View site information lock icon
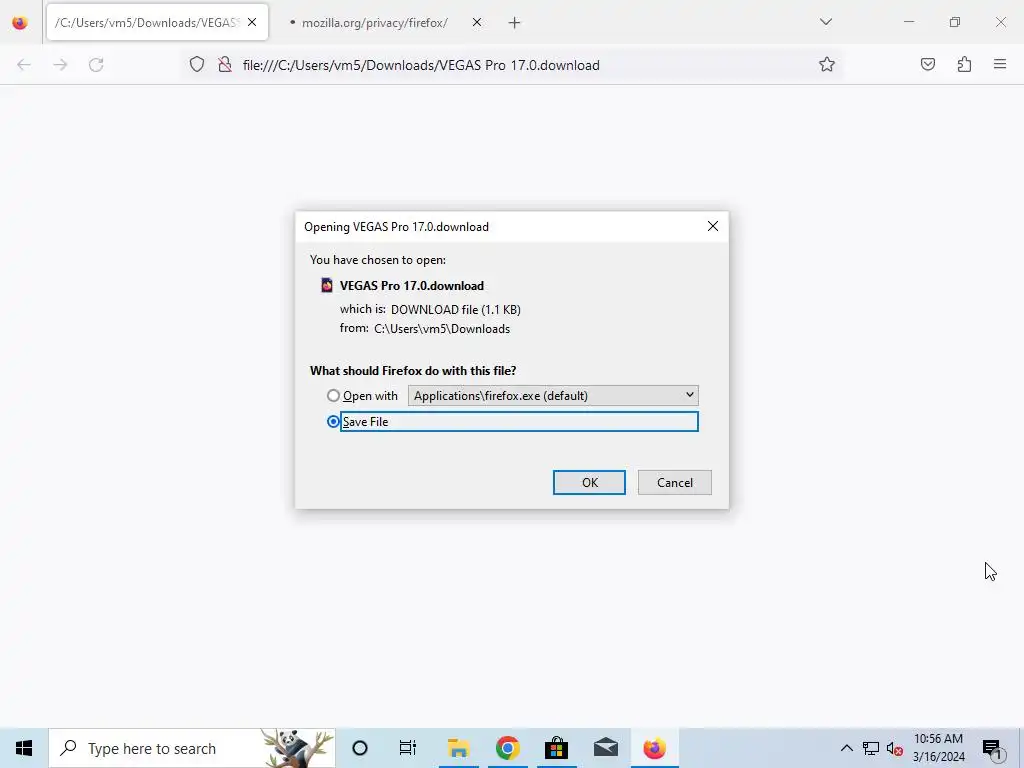This screenshot has height=768, width=1024. tap(225, 65)
